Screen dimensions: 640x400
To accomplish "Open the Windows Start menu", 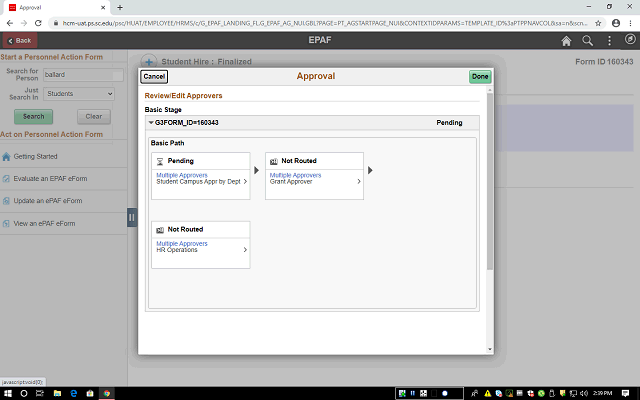I will [7, 393].
